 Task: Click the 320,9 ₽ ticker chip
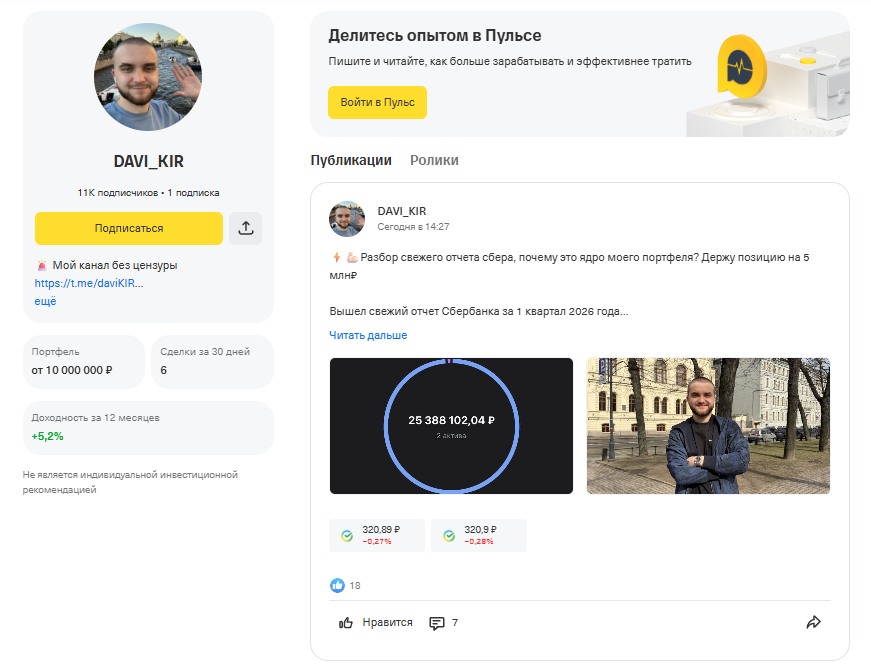tap(479, 535)
